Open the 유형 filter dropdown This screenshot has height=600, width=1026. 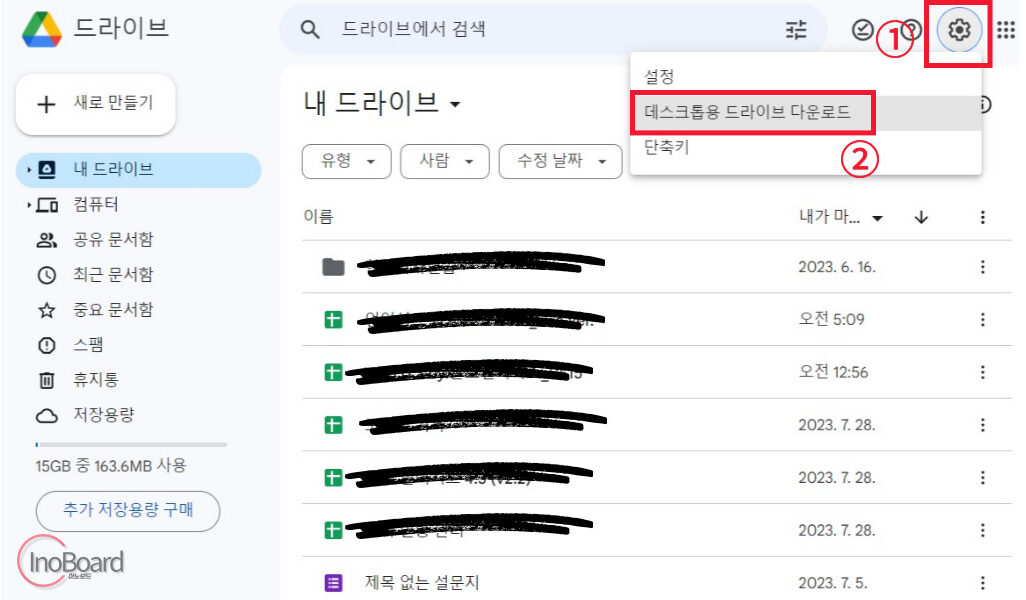pyautogui.click(x=346, y=161)
